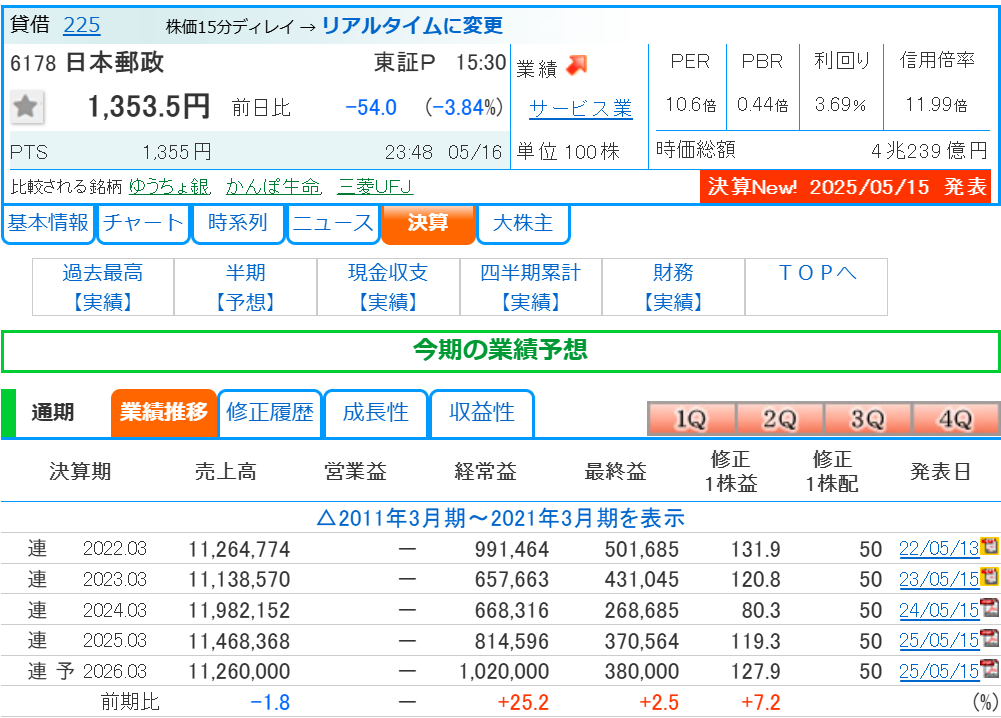The height and width of the screenshot is (718, 1001).
Task: Select the ニュース tab
Action: tap(333, 223)
